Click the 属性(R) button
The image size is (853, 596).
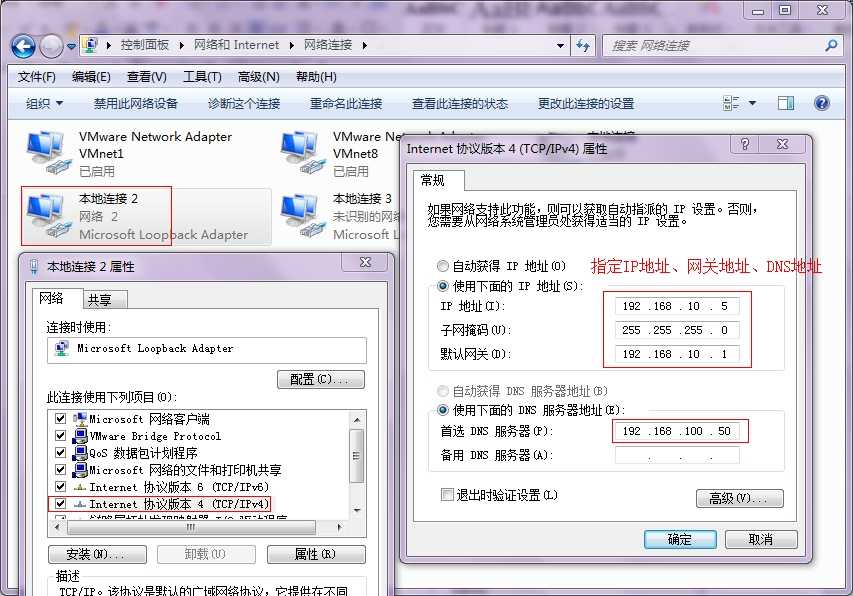click(x=316, y=554)
